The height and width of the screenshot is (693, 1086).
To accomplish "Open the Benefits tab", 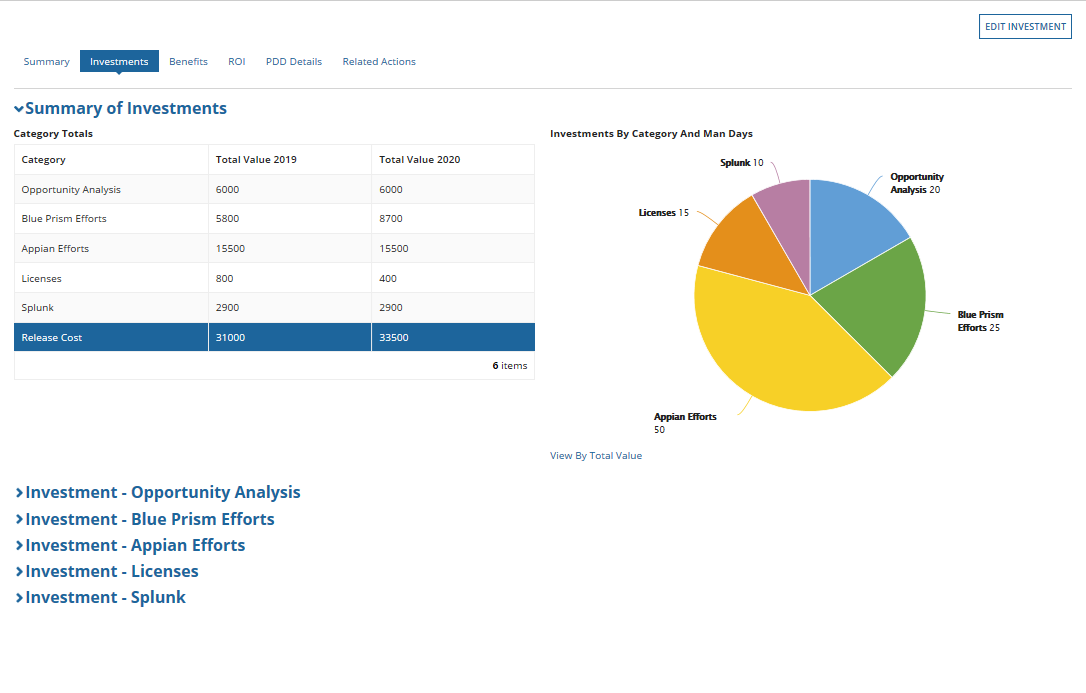I will click(188, 62).
